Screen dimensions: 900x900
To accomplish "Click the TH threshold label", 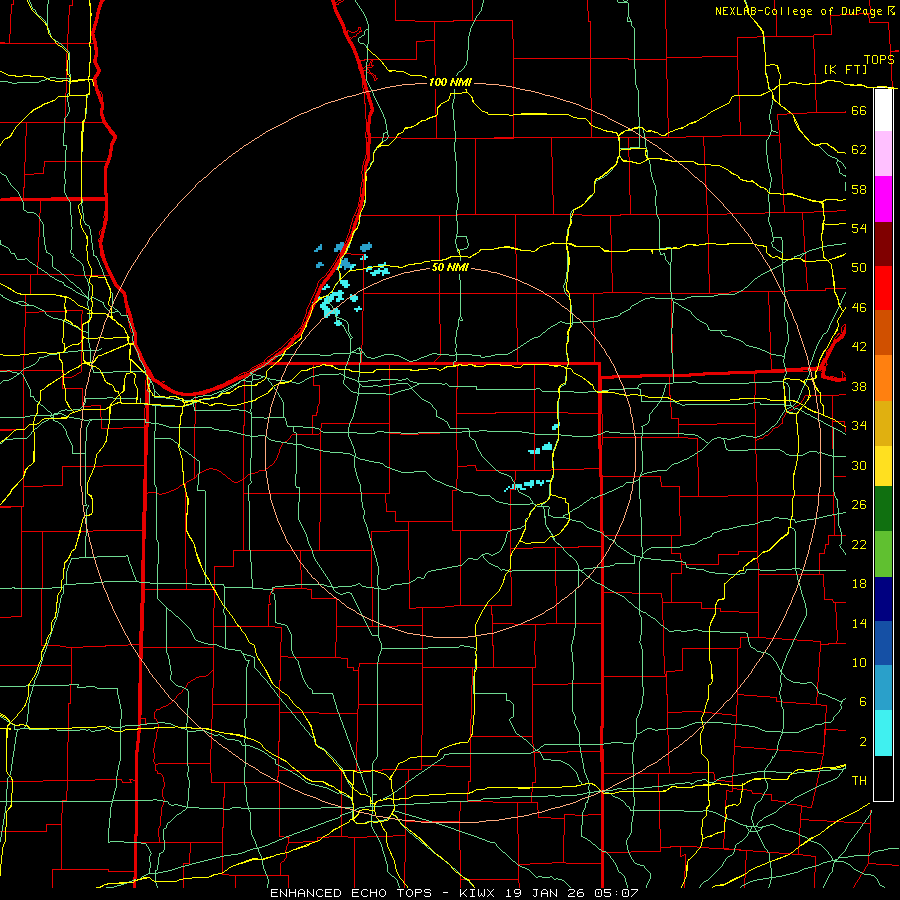I will coord(859,781).
